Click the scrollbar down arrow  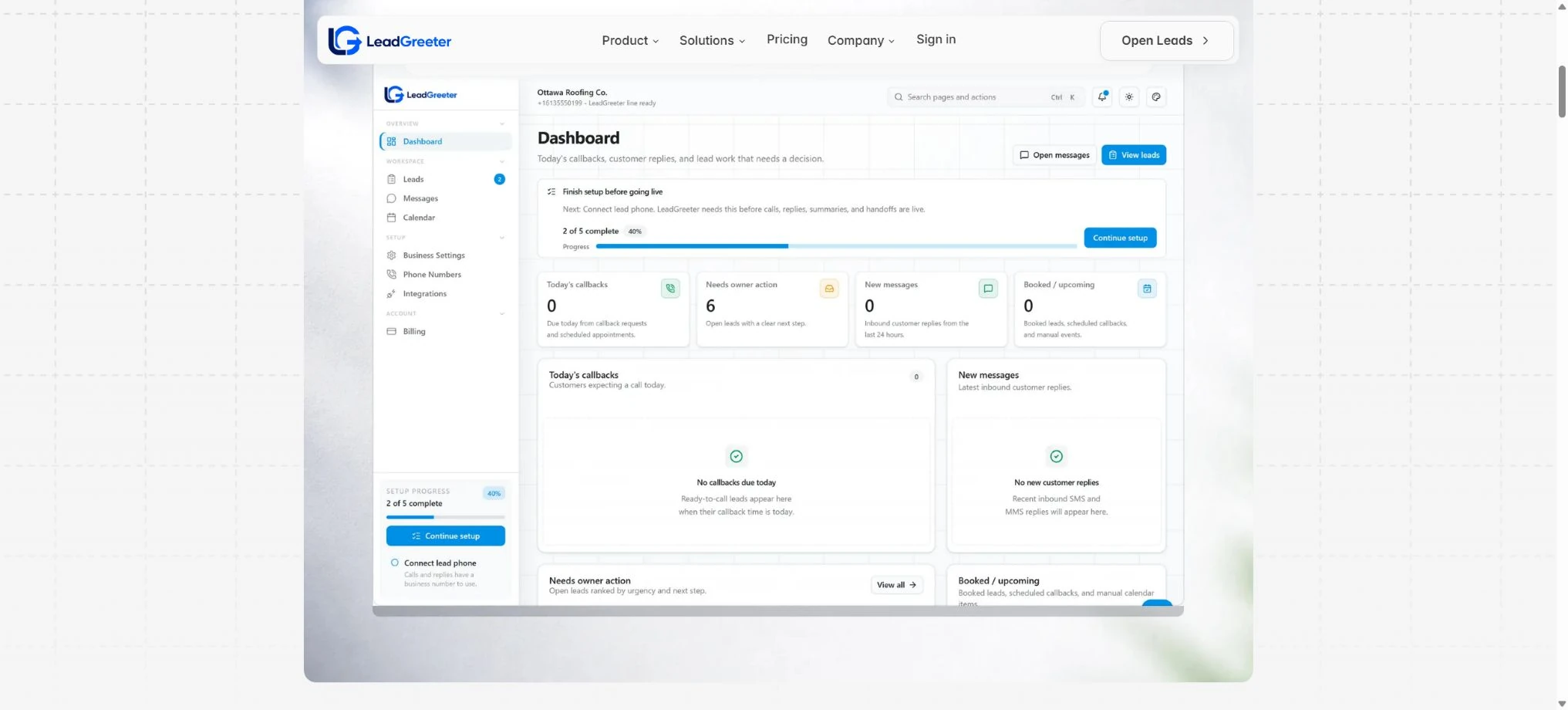click(1562, 704)
